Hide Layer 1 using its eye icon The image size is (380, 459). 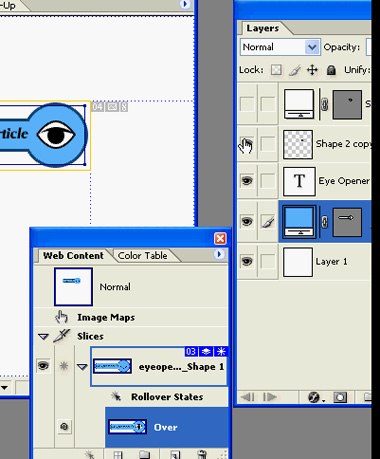click(x=247, y=261)
